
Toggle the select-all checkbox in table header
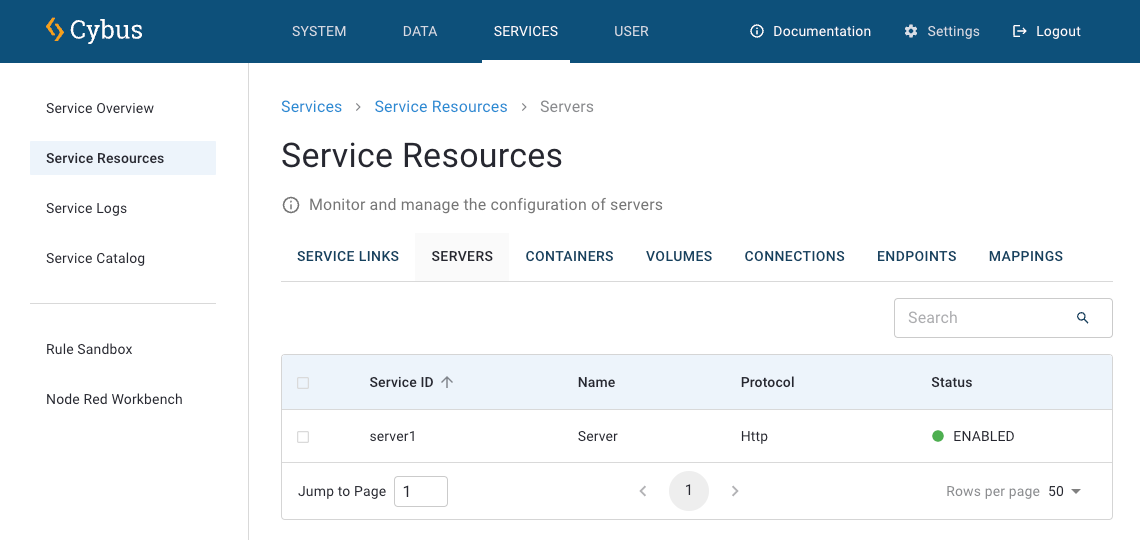coord(303,383)
